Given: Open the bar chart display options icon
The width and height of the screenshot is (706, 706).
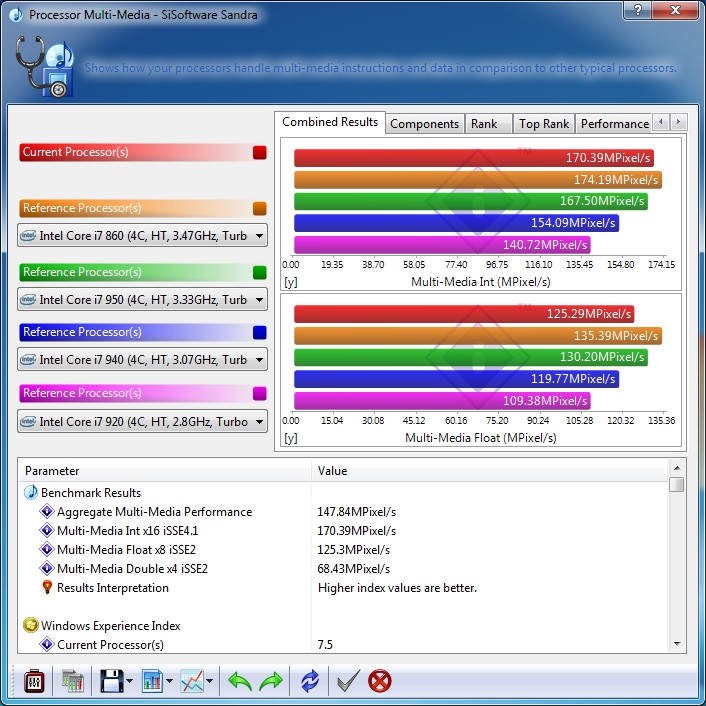Looking at the screenshot, I should [x=152, y=681].
